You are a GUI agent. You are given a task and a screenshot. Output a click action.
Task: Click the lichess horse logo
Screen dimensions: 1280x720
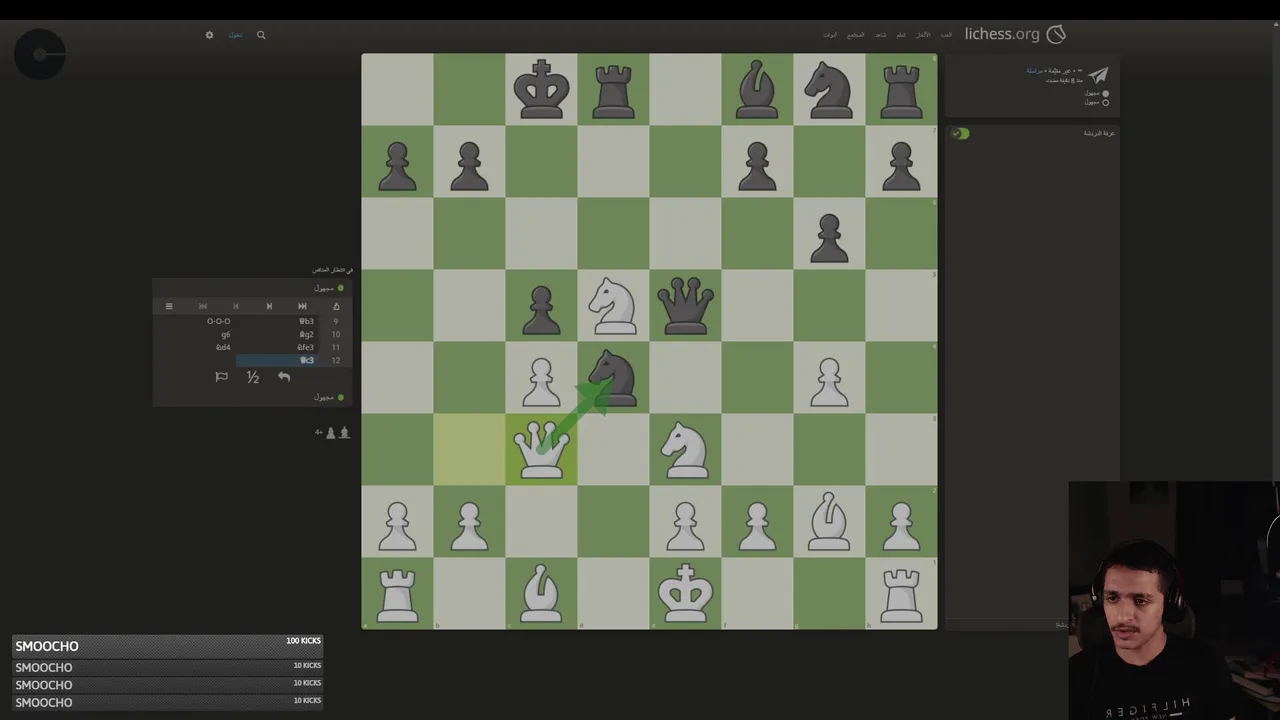(1056, 34)
